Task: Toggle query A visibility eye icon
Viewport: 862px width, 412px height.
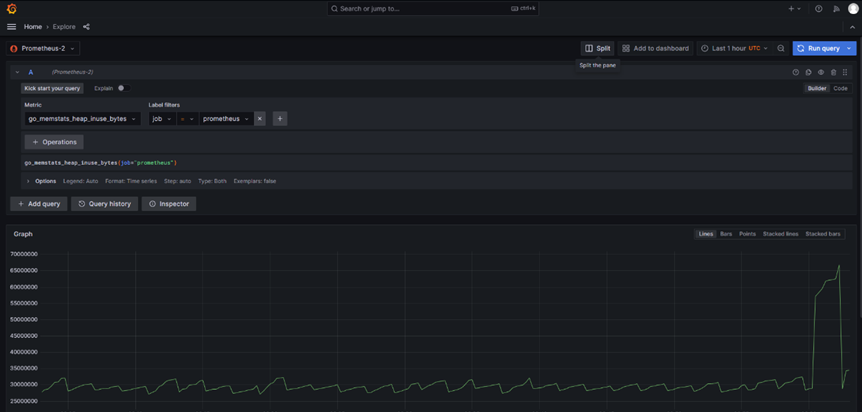Action: point(821,72)
